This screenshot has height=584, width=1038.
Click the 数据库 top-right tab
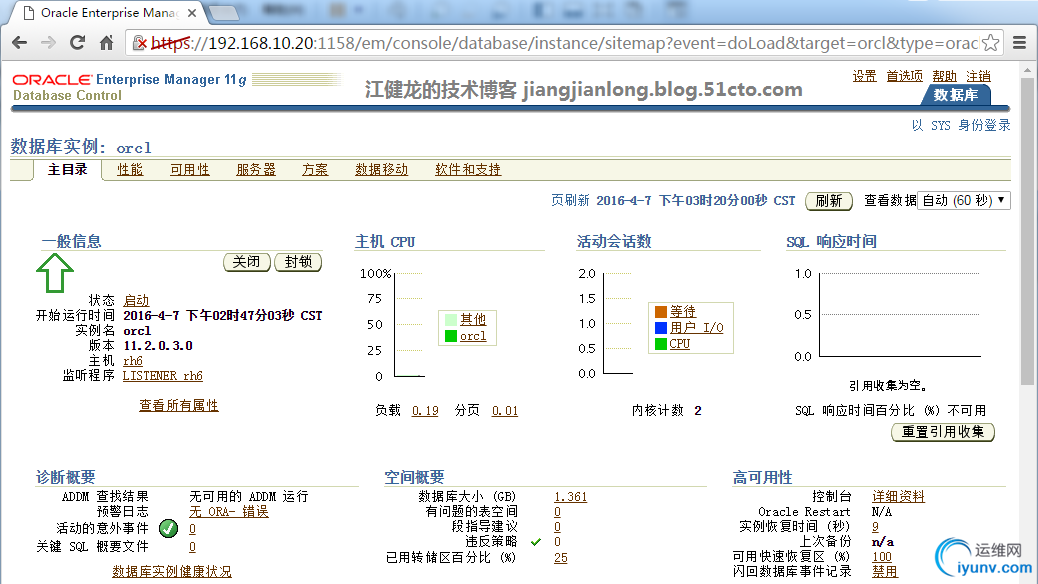(x=956, y=95)
